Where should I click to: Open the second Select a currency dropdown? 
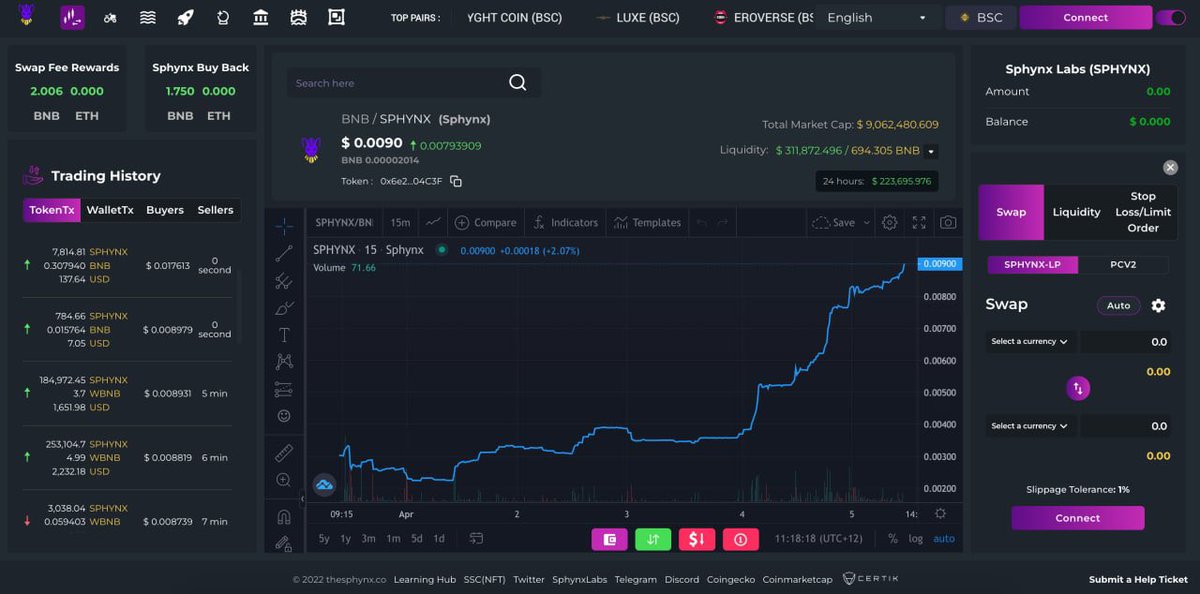point(1029,426)
